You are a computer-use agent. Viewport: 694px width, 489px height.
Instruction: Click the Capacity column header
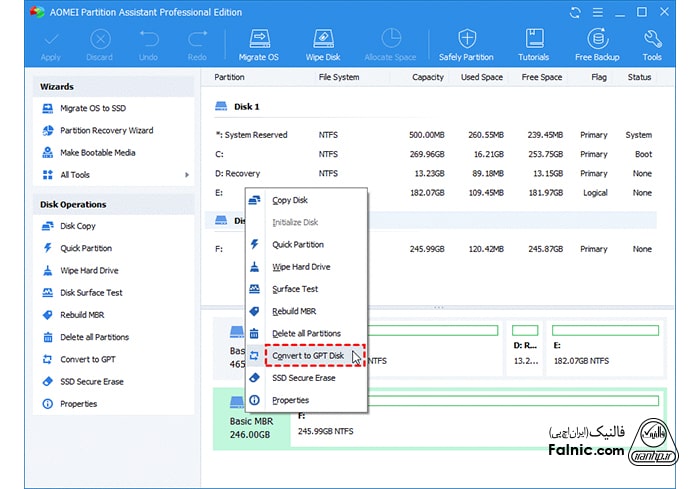click(427, 77)
